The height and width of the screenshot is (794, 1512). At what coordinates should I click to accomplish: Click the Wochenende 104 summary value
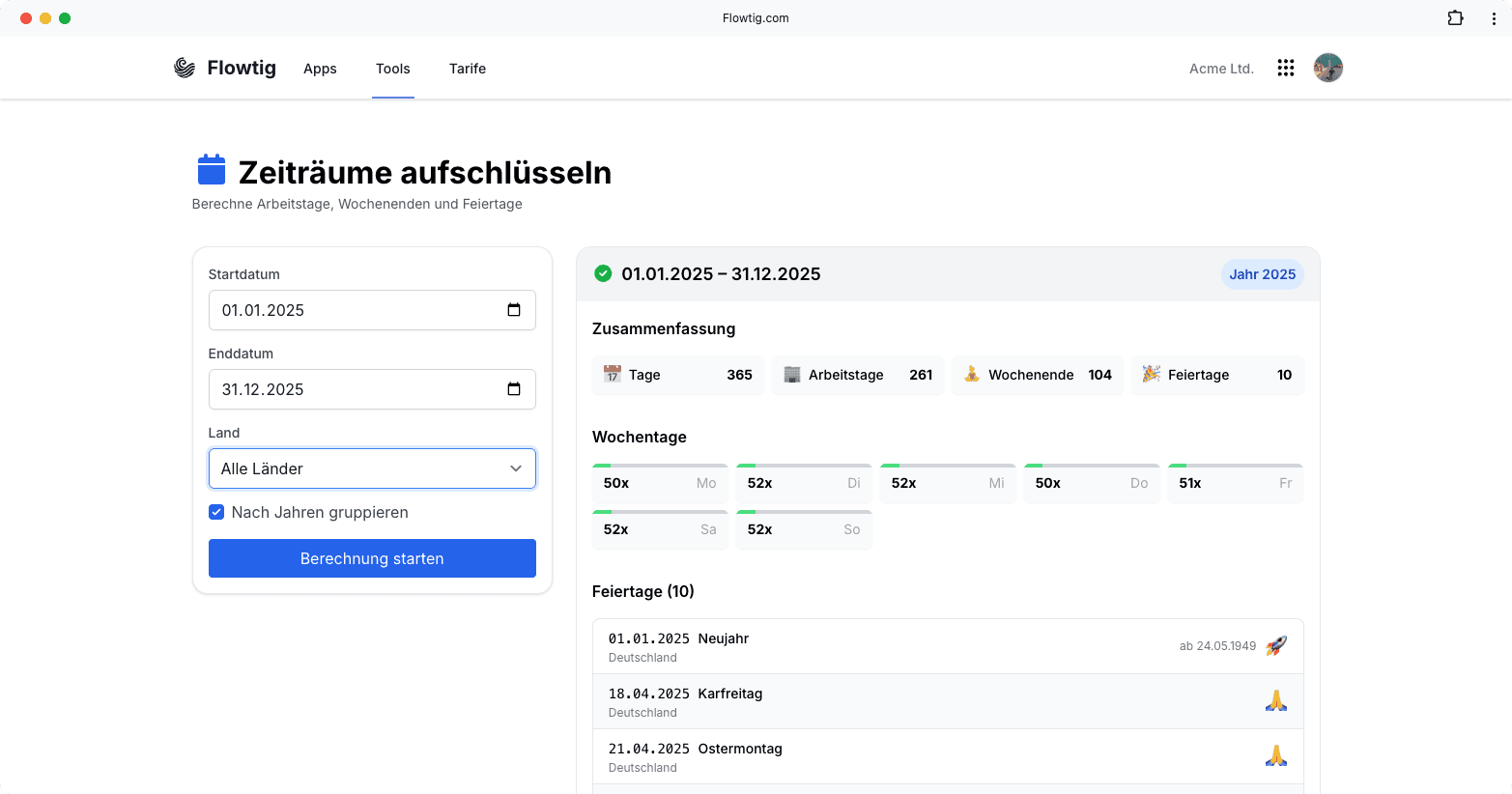(x=1099, y=375)
